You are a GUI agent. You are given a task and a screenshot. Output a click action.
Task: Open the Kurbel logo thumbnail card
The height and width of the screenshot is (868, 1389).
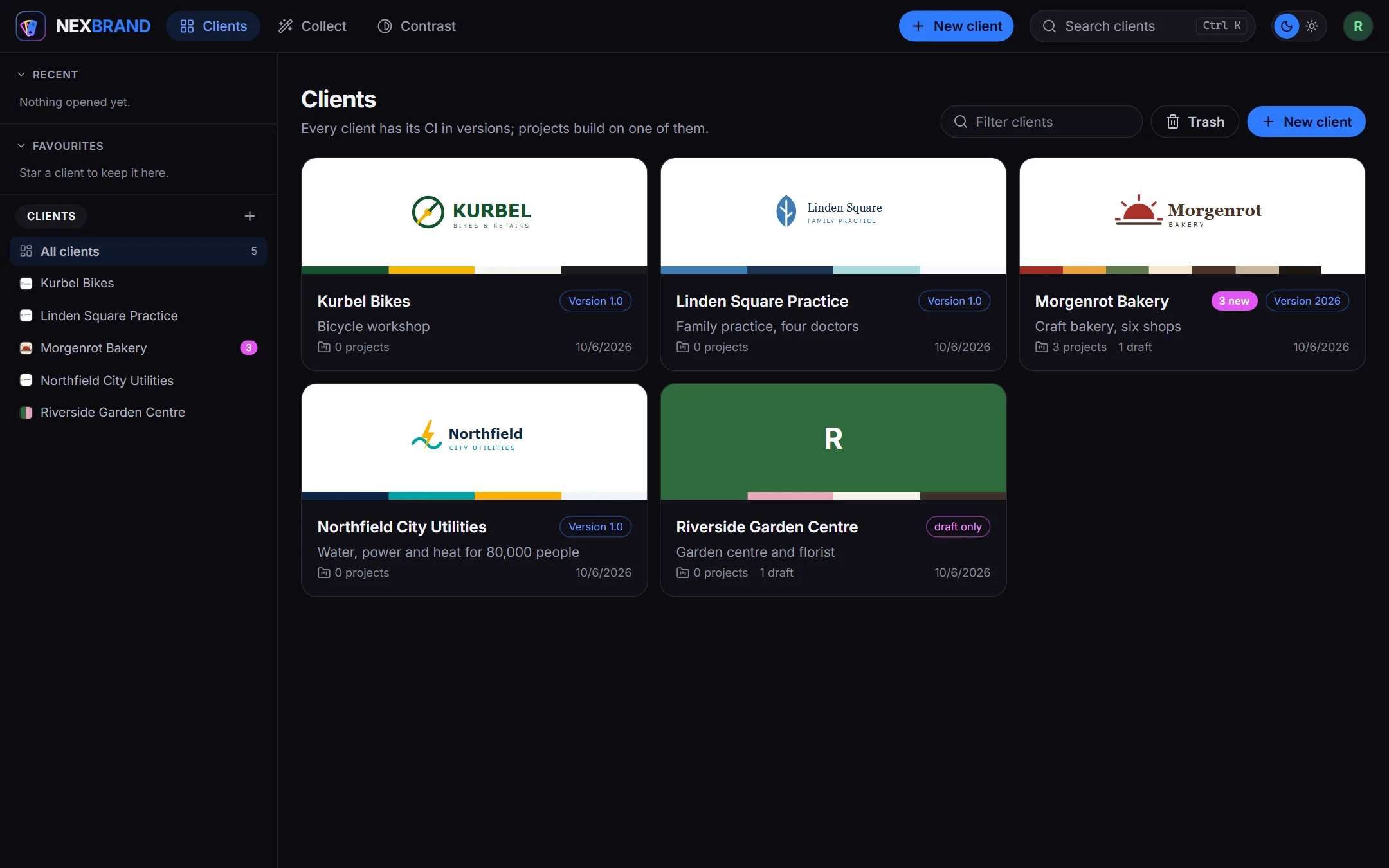[475, 212]
